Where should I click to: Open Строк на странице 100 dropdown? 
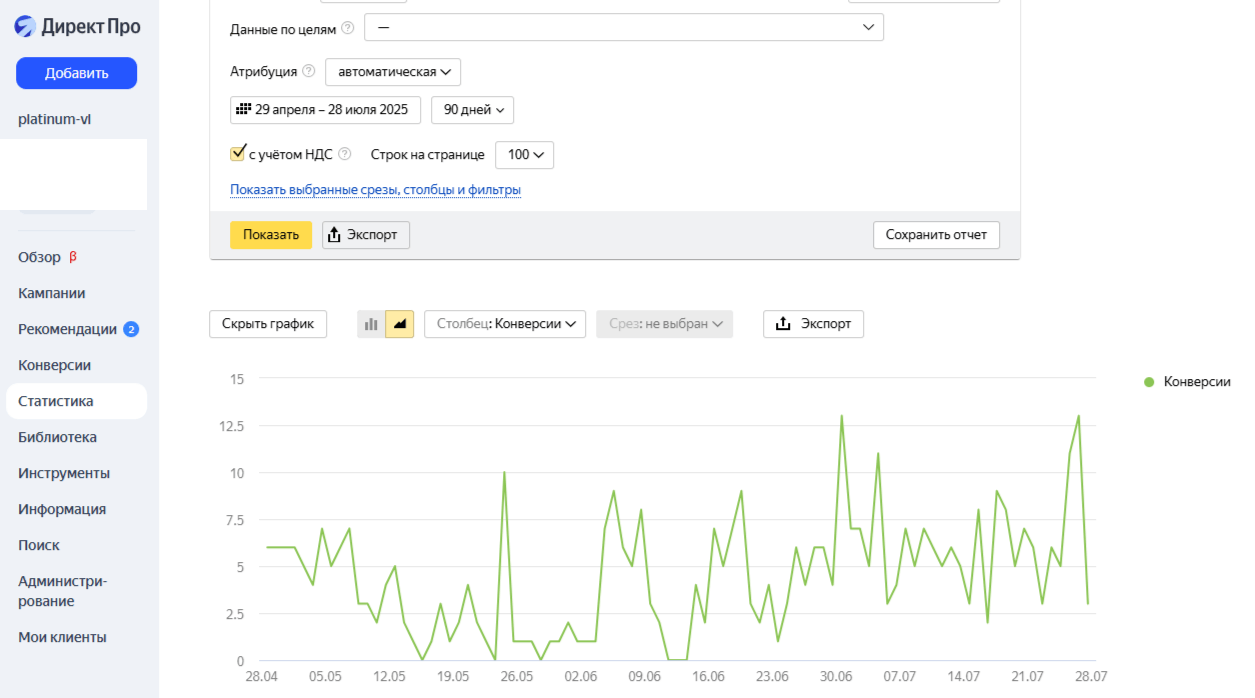pos(524,155)
